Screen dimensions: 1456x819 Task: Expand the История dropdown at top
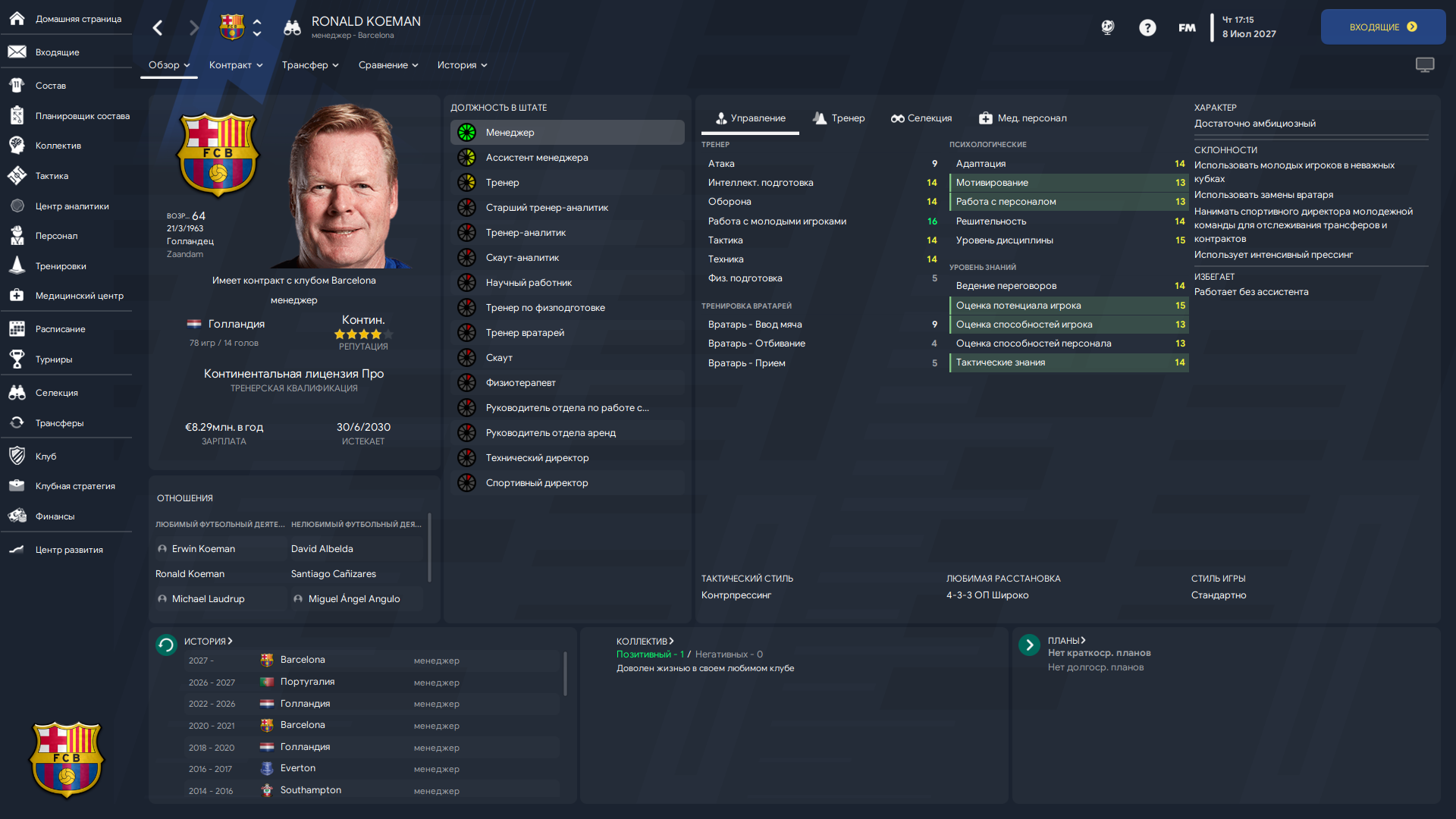pos(462,65)
